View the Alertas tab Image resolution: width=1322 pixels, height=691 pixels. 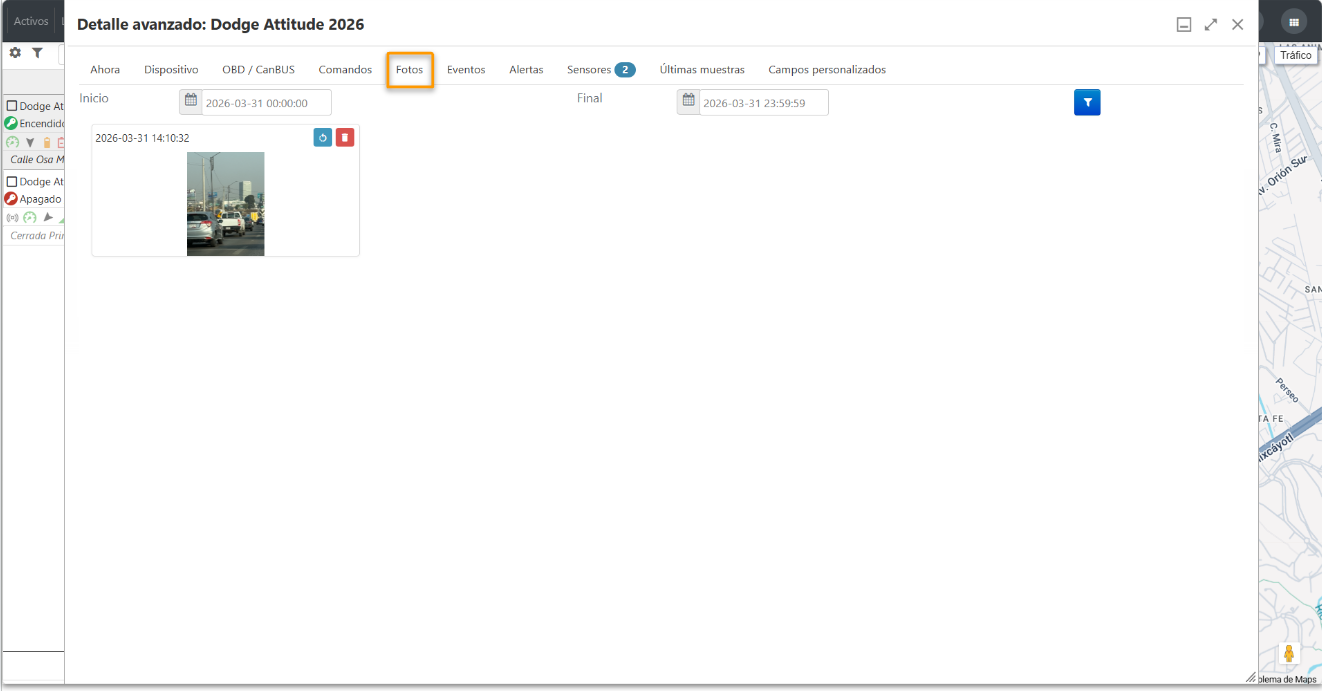pyautogui.click(x=526, y=70)
